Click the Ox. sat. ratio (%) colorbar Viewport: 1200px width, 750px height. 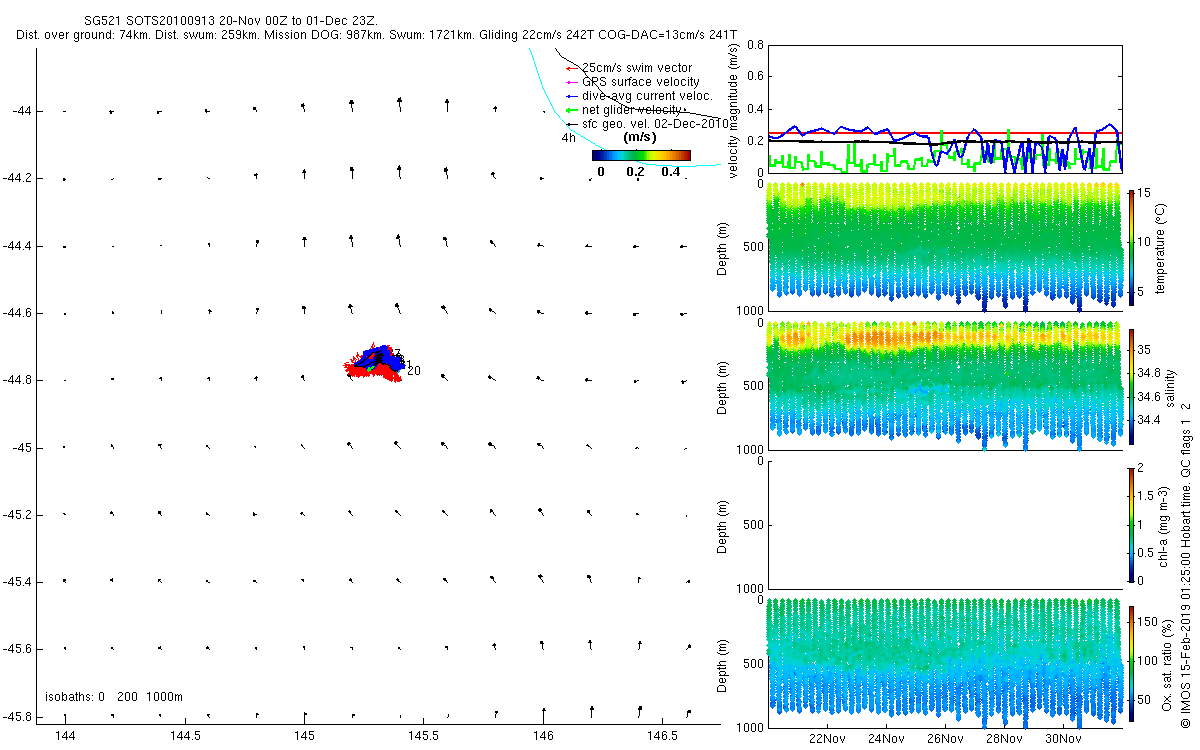pyautogui.click(x=1131, y=661)
